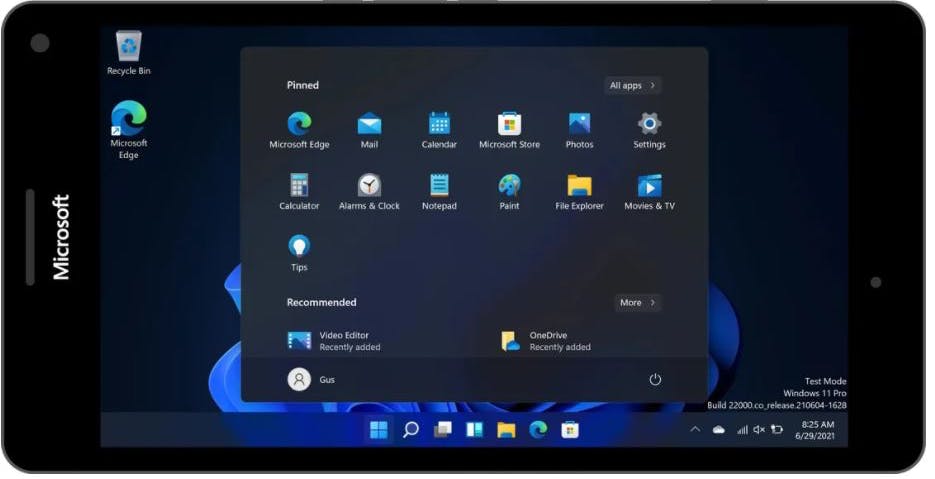Open Search from the taskbar
The height and width of the screenshot is (479, 935).
point(410,429)
